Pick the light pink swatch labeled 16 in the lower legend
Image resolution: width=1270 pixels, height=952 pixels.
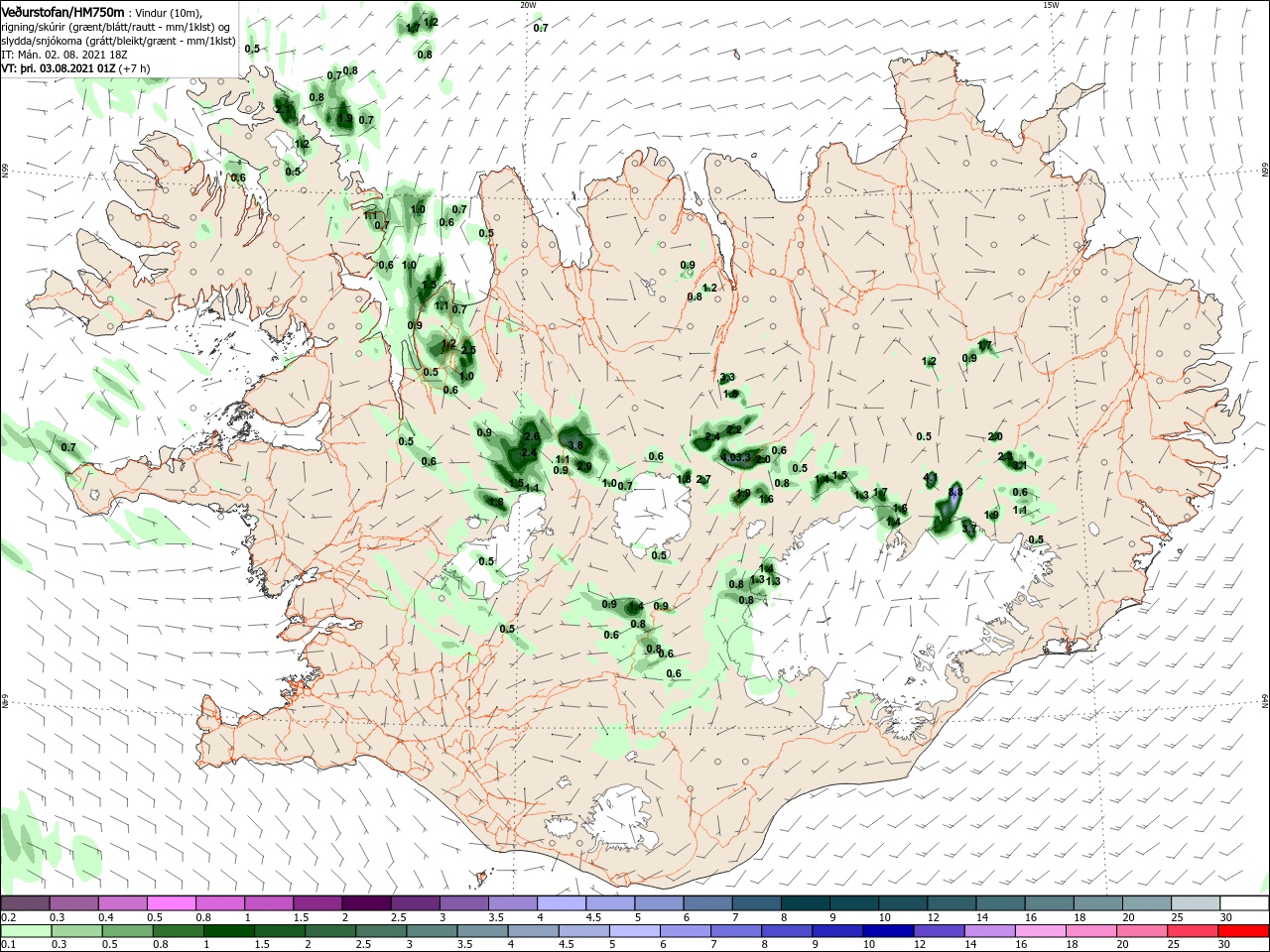[x=1041, y=931]
